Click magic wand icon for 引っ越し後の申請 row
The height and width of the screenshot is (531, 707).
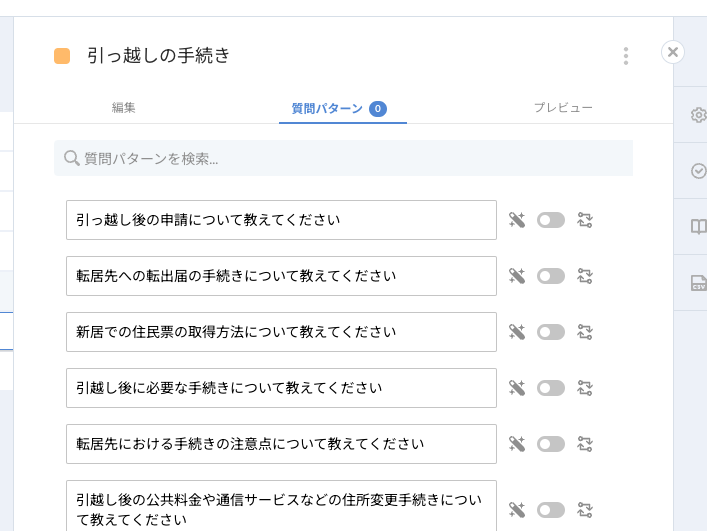pyautogui.click(x=517, y=220)
